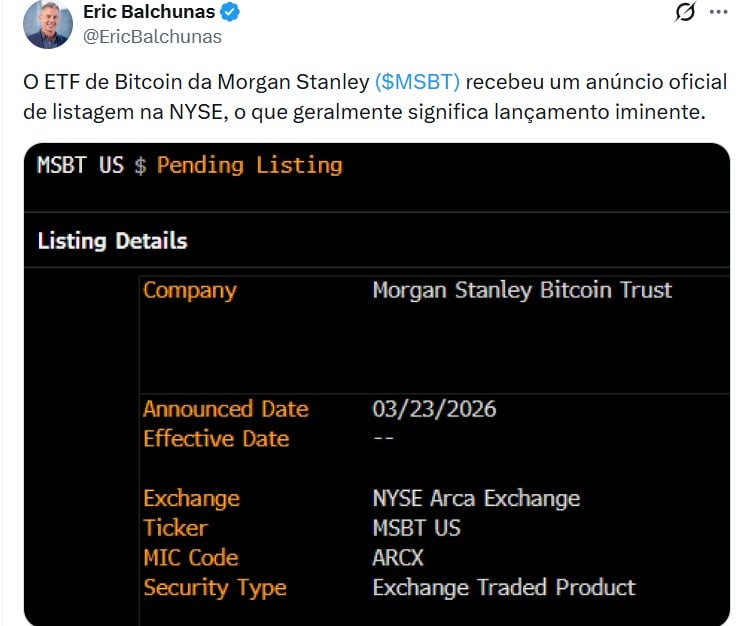
Task: Click the announced date value 03/23/2026
Action: [x=434, y=409]
